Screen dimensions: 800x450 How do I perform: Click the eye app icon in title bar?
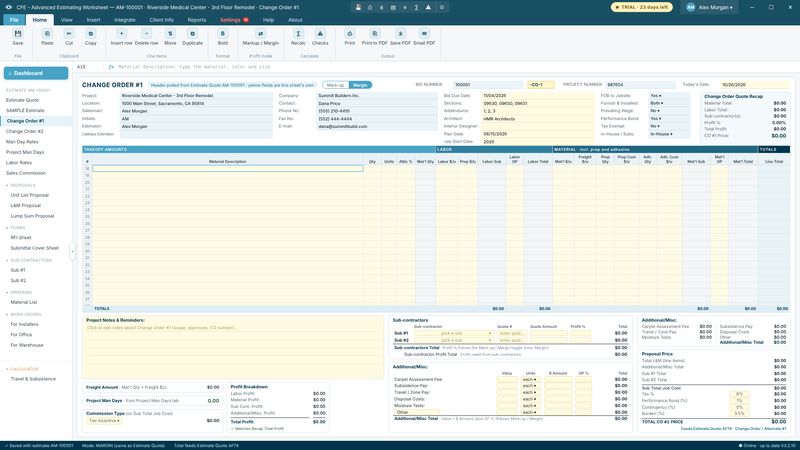pyautogui.click(x=9, y=8)
